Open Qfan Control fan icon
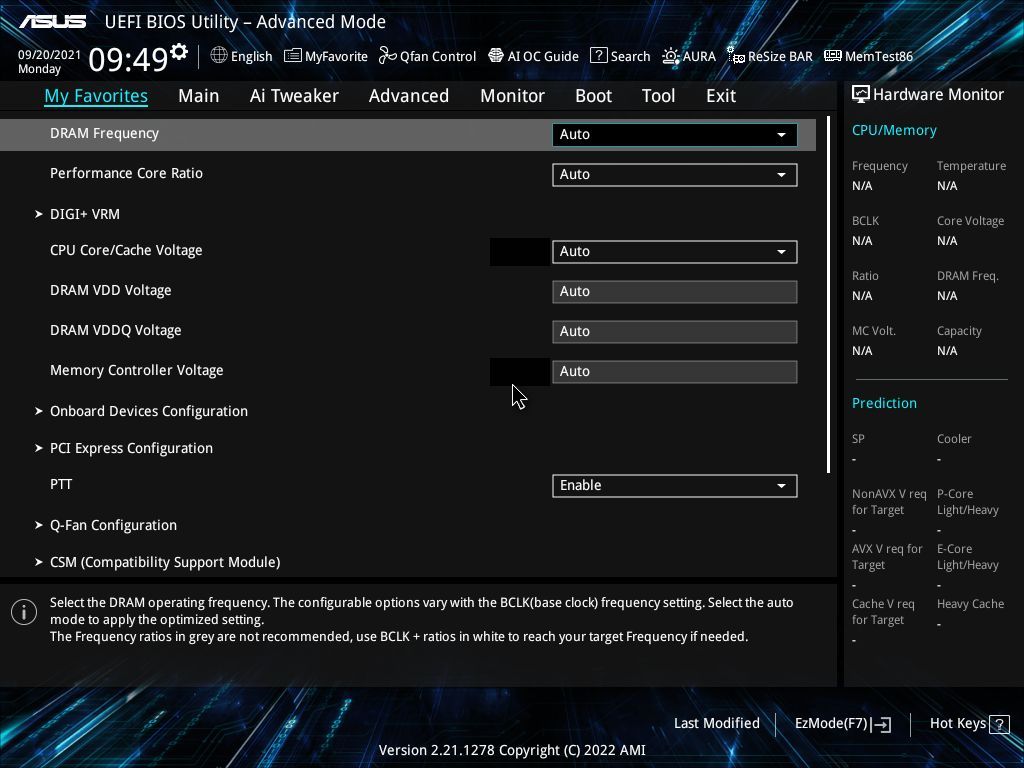The image size is (1024, 768). coord(387,56)
